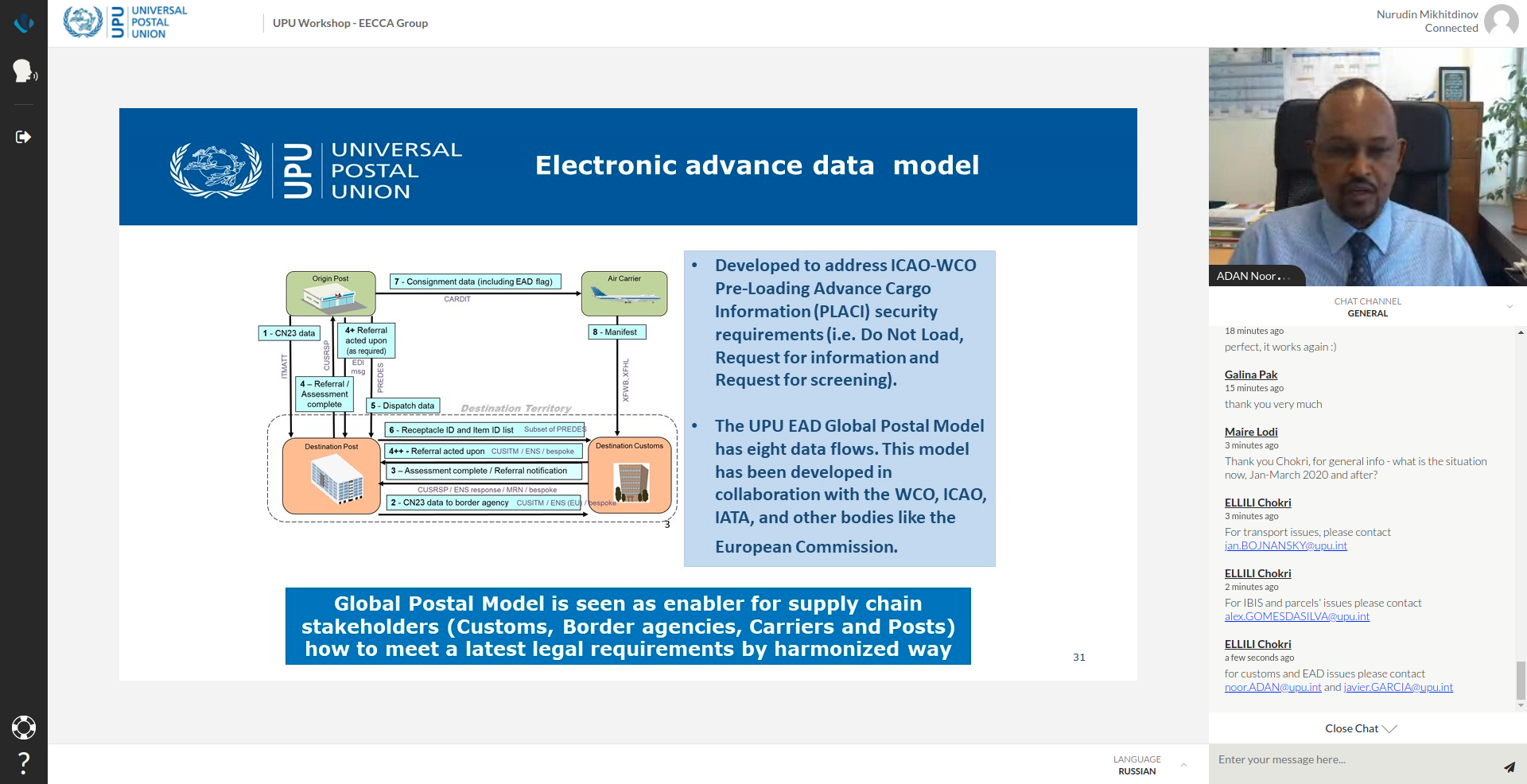
Task: Open jan.BOJNANSKY@upu.int email link
Action: click(1286, 545)
